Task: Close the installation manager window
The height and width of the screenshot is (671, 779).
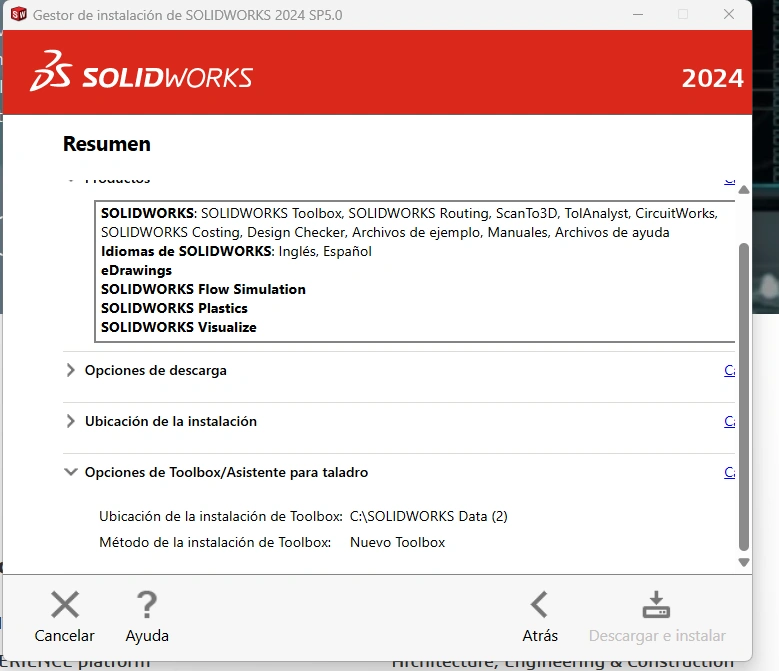Action: tap(729, 14)
